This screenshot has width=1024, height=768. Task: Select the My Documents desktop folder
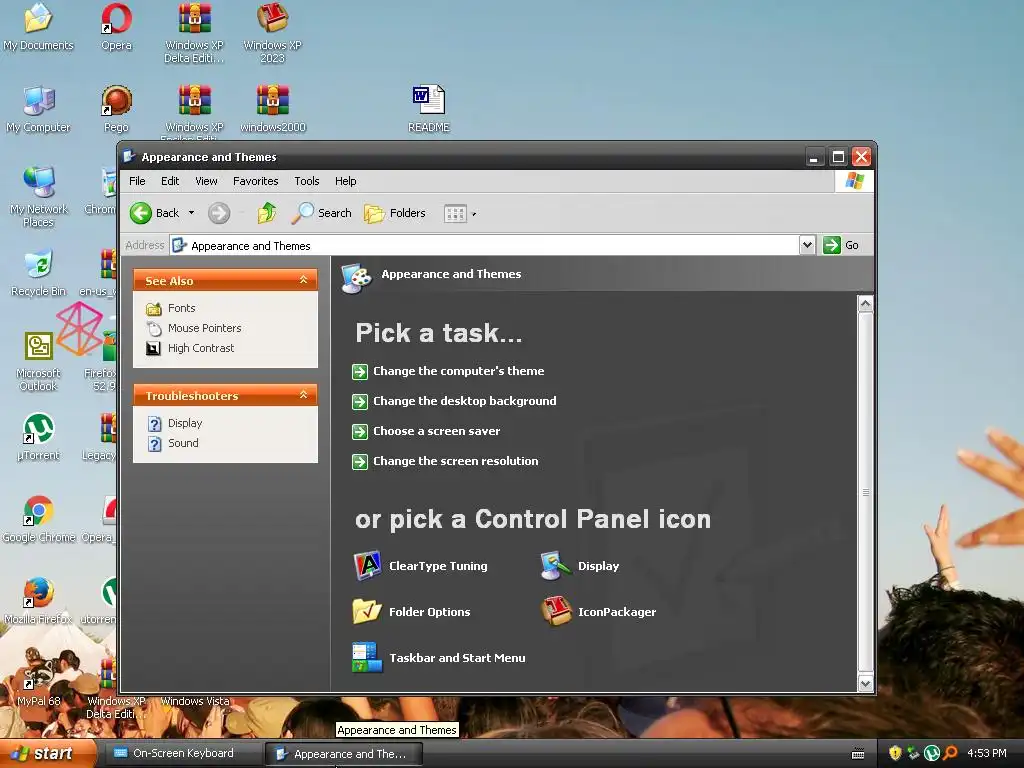pyautogui.click(x=39, y=27)
